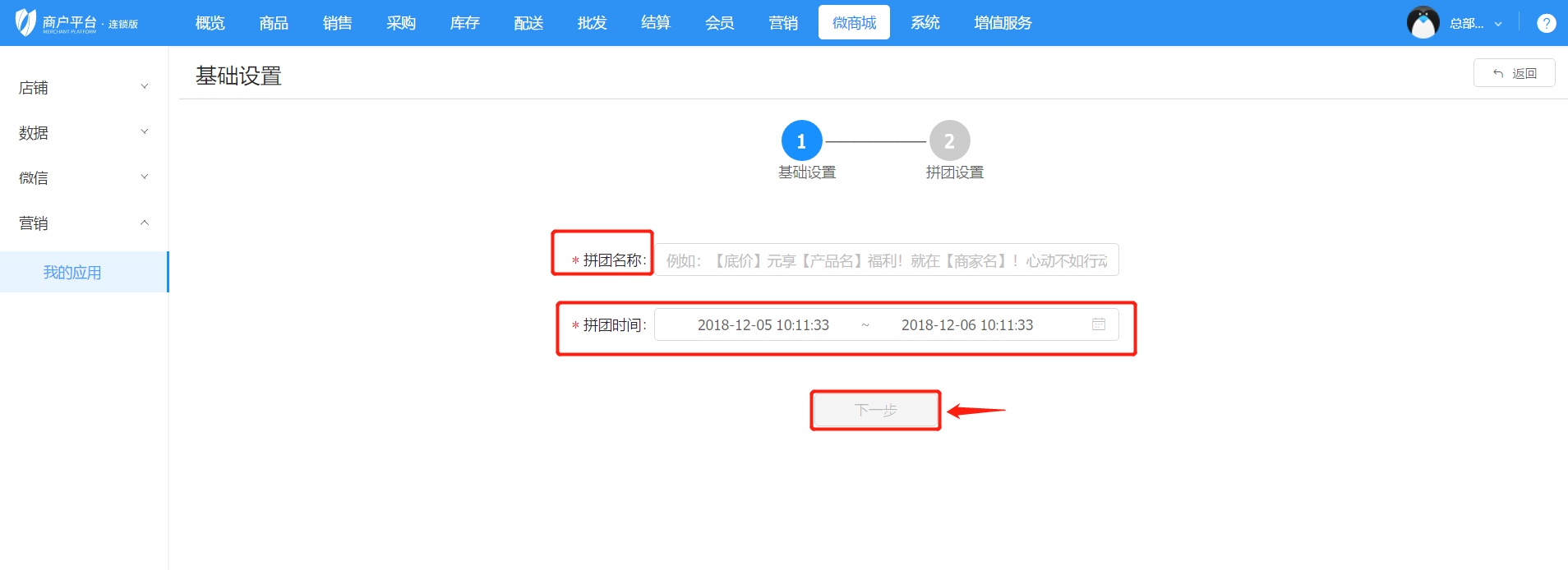Screen dimensions: 1568x570
Task: Click the merchant platform logo
Action: click(76, 23)
